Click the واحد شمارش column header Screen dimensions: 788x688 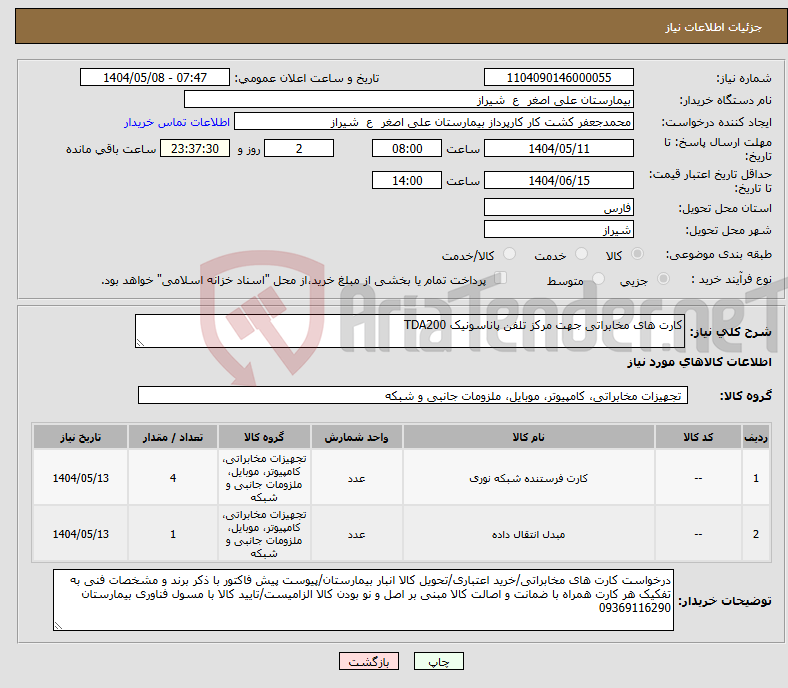(356, 437)
